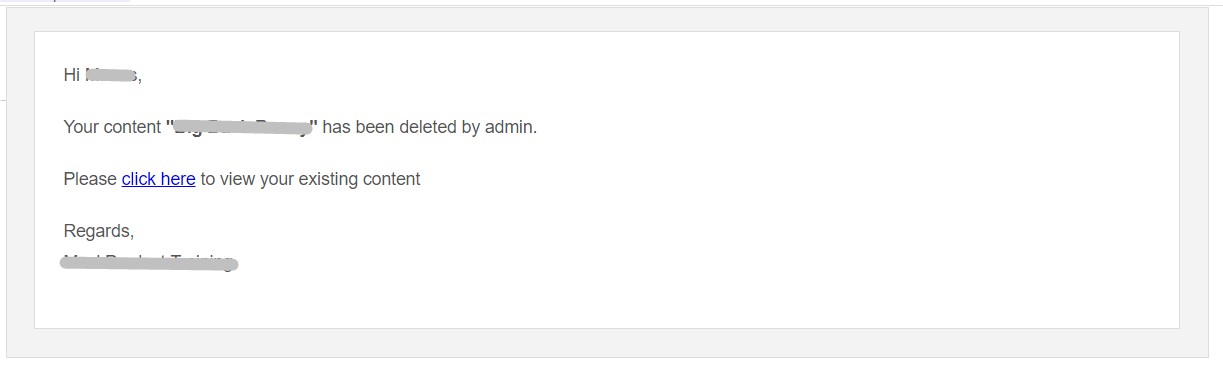This screenshot has height=372, width=1223.
Task: Click the final word "content" after existing
Action: tap(390, 179)
